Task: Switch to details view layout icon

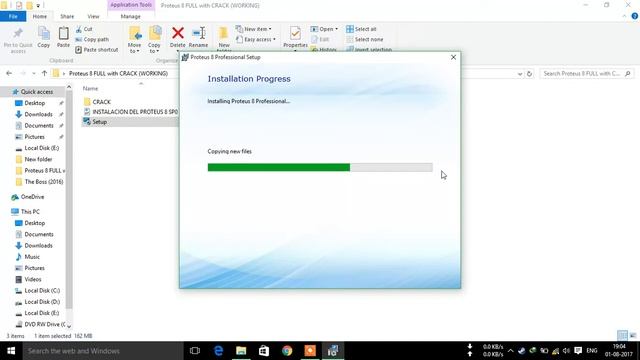Action: click(x=622, y=336)
